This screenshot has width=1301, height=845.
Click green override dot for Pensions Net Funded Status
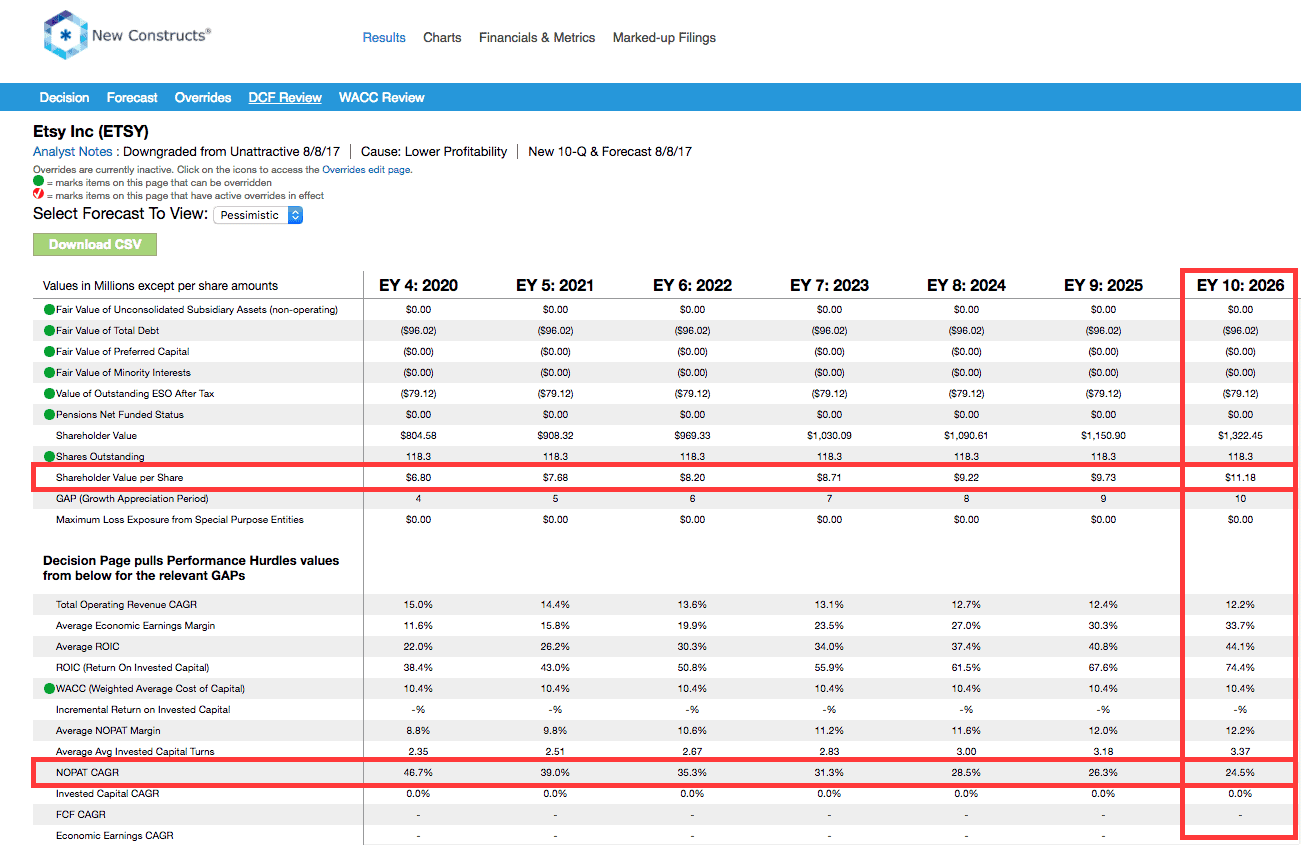click(x=49, y=415)
